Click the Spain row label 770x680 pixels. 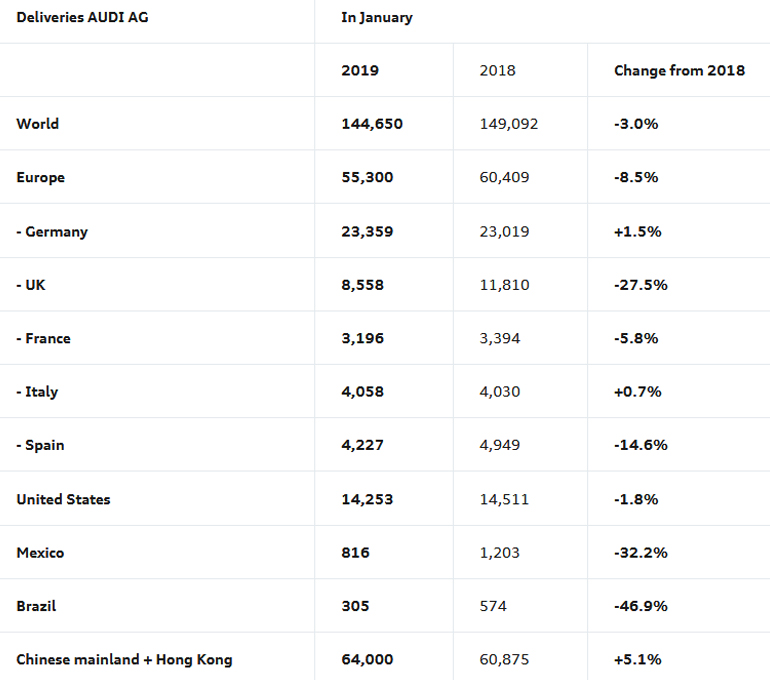[x=40, y=446]
